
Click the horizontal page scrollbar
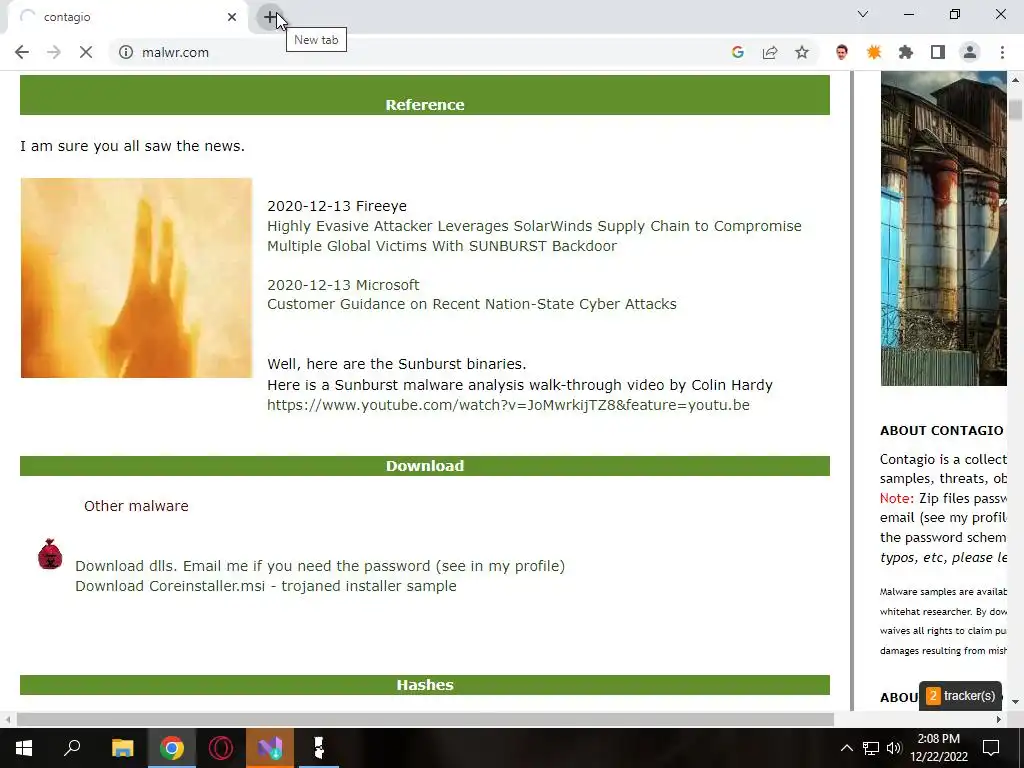point(424,719)
